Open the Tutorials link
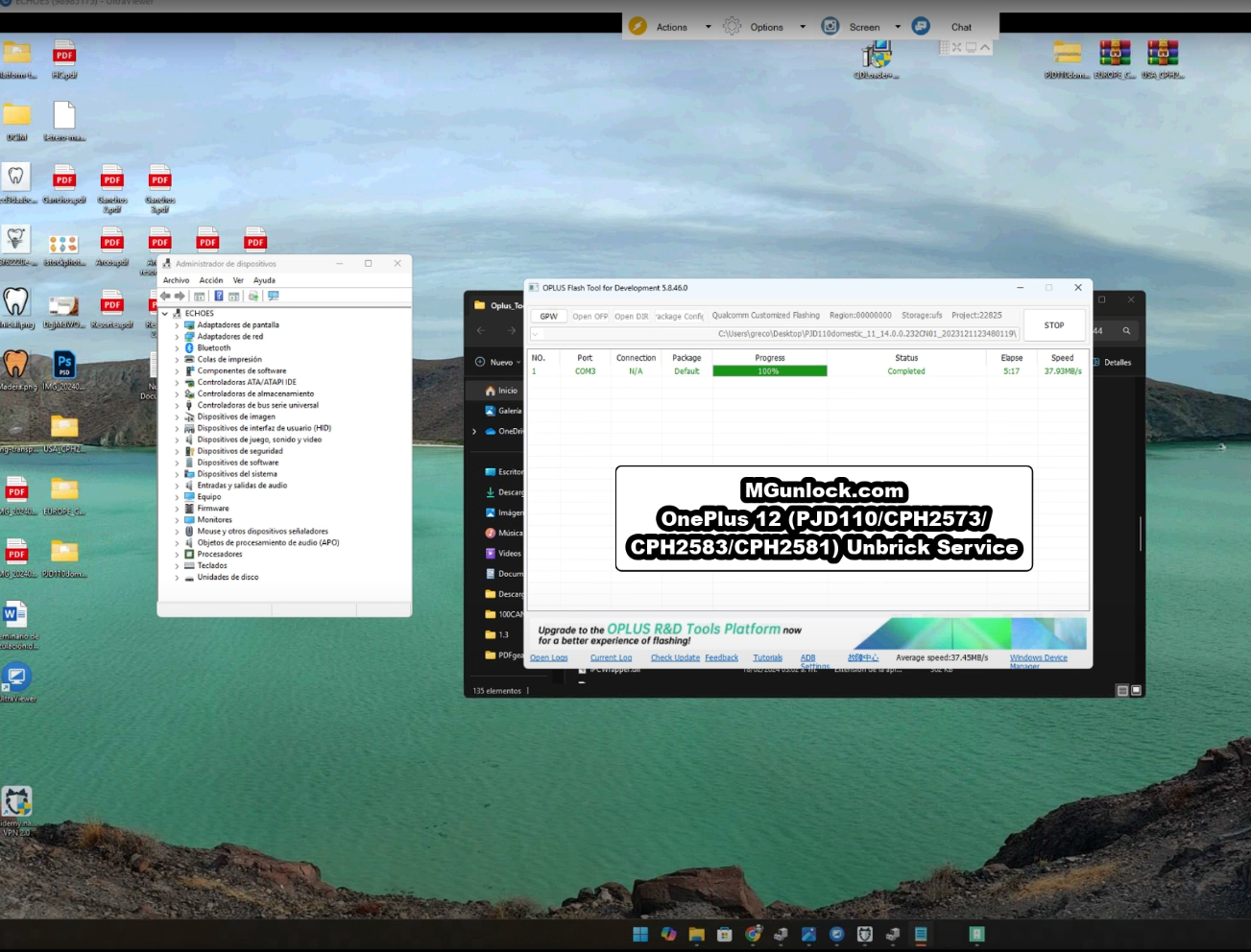This screenshot has width=1251, height=952. pyautogui.click(x=768, y=658)
